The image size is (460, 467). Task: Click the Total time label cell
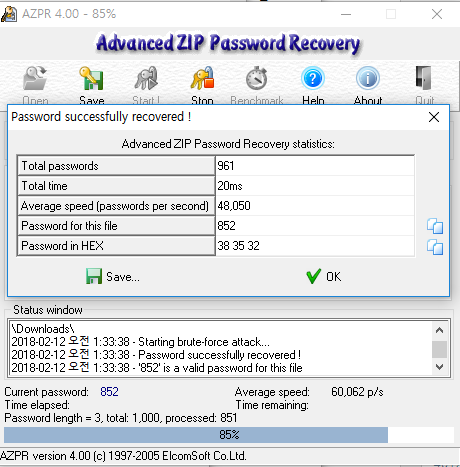[x=116, y=186]
